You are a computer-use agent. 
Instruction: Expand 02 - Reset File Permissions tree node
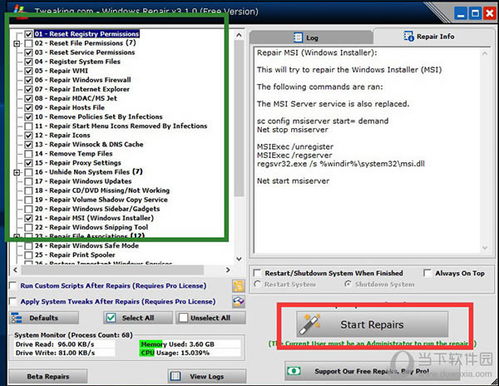(16, 43)
